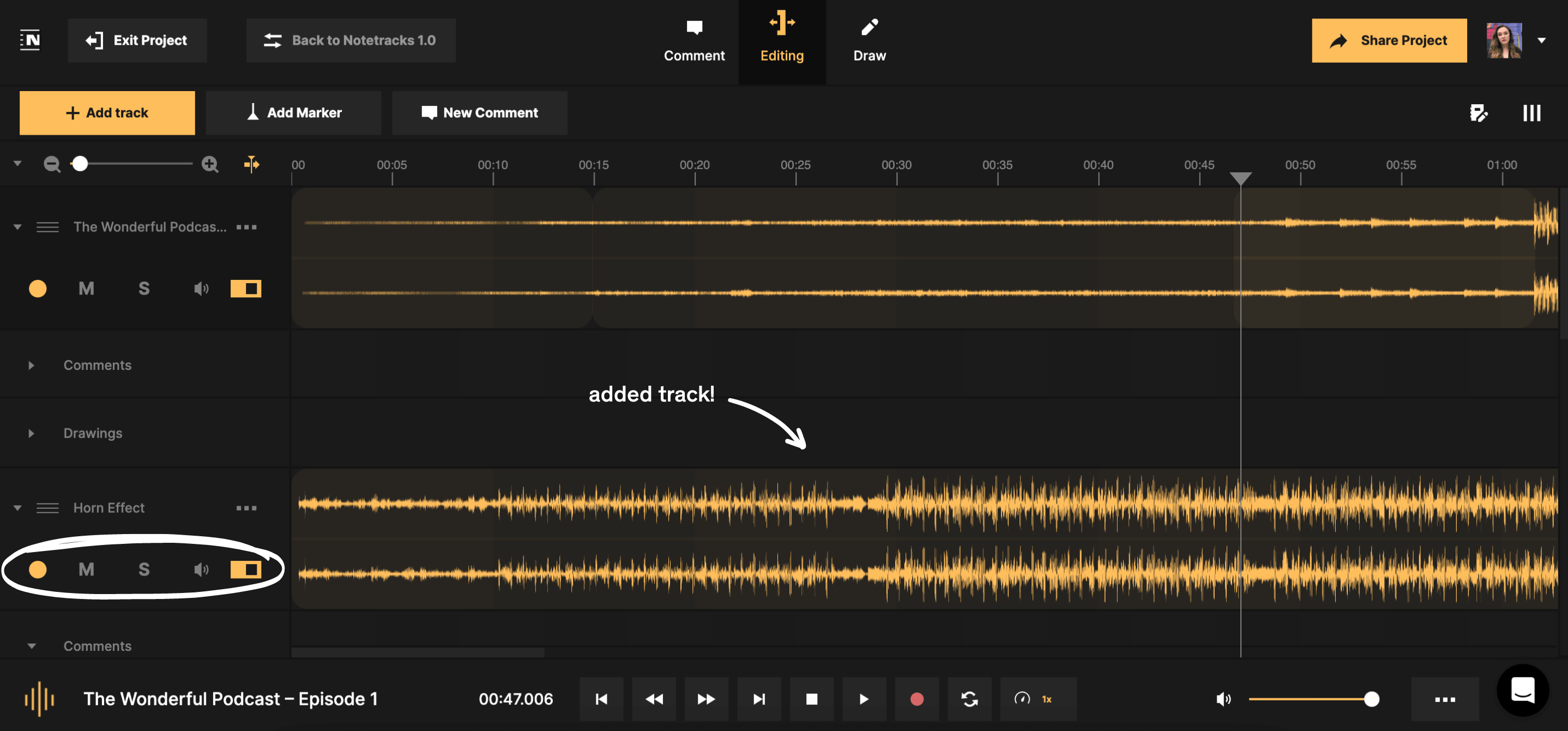
Task: Click the Share Project button
Action: click(1389, 40)
